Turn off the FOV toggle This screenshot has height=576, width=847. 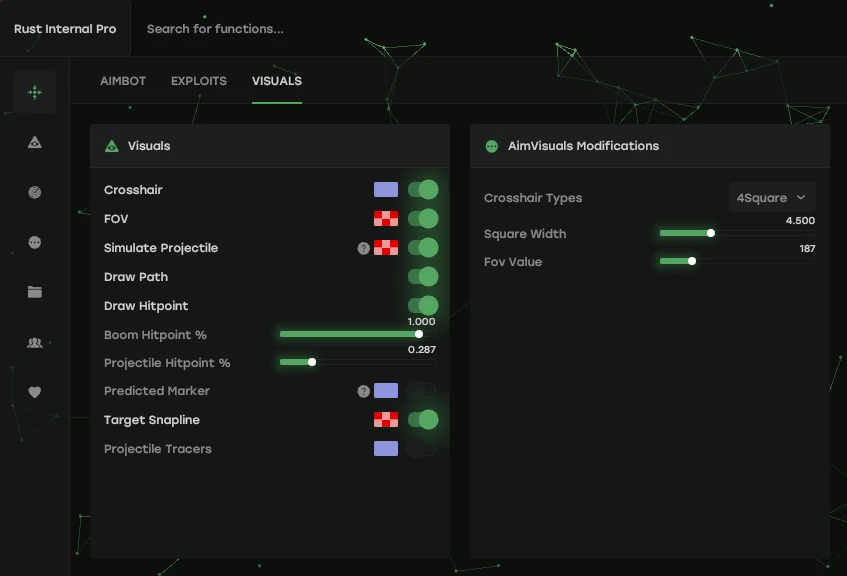[423, 219]
